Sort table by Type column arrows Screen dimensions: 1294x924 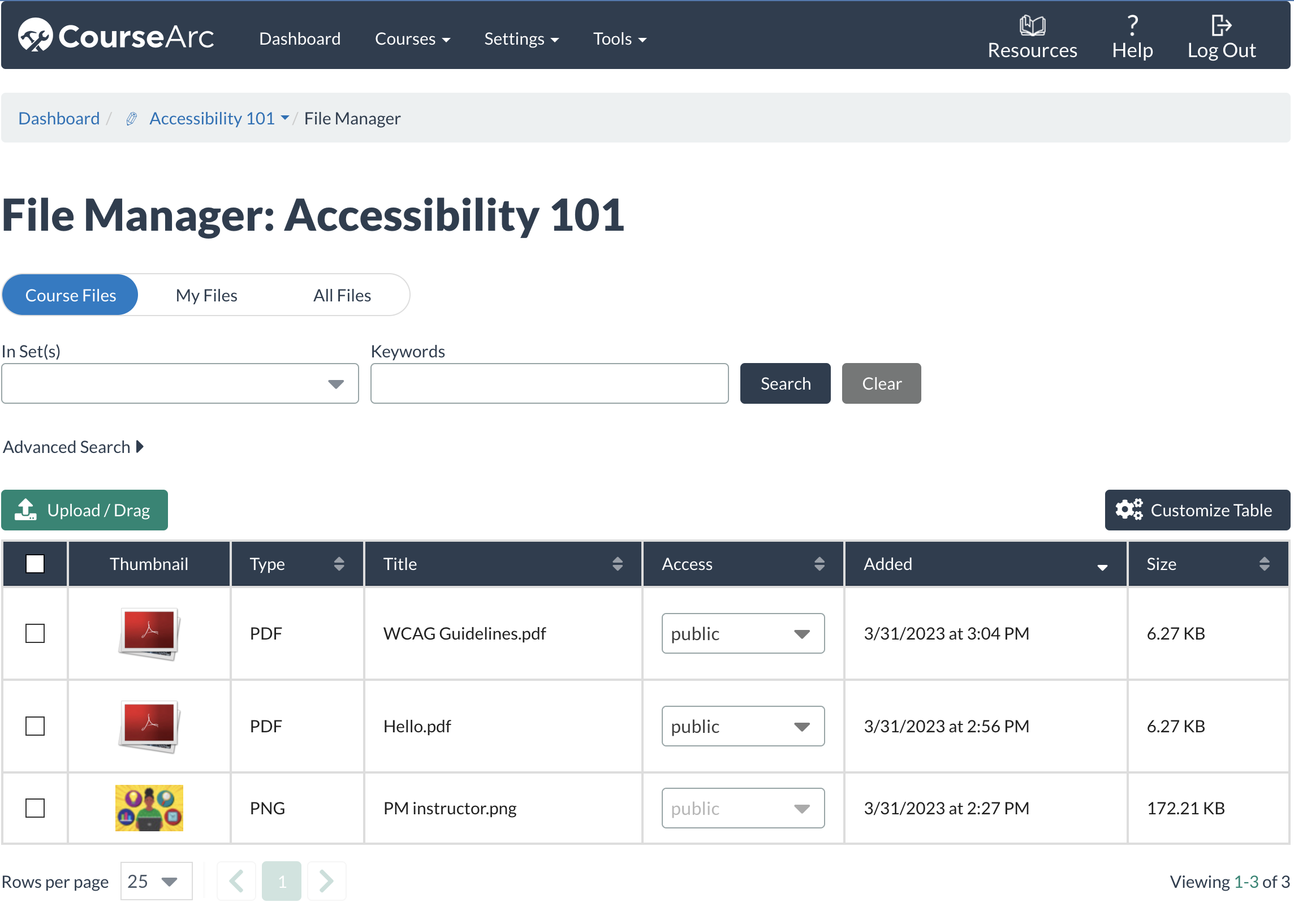(339, 564)
